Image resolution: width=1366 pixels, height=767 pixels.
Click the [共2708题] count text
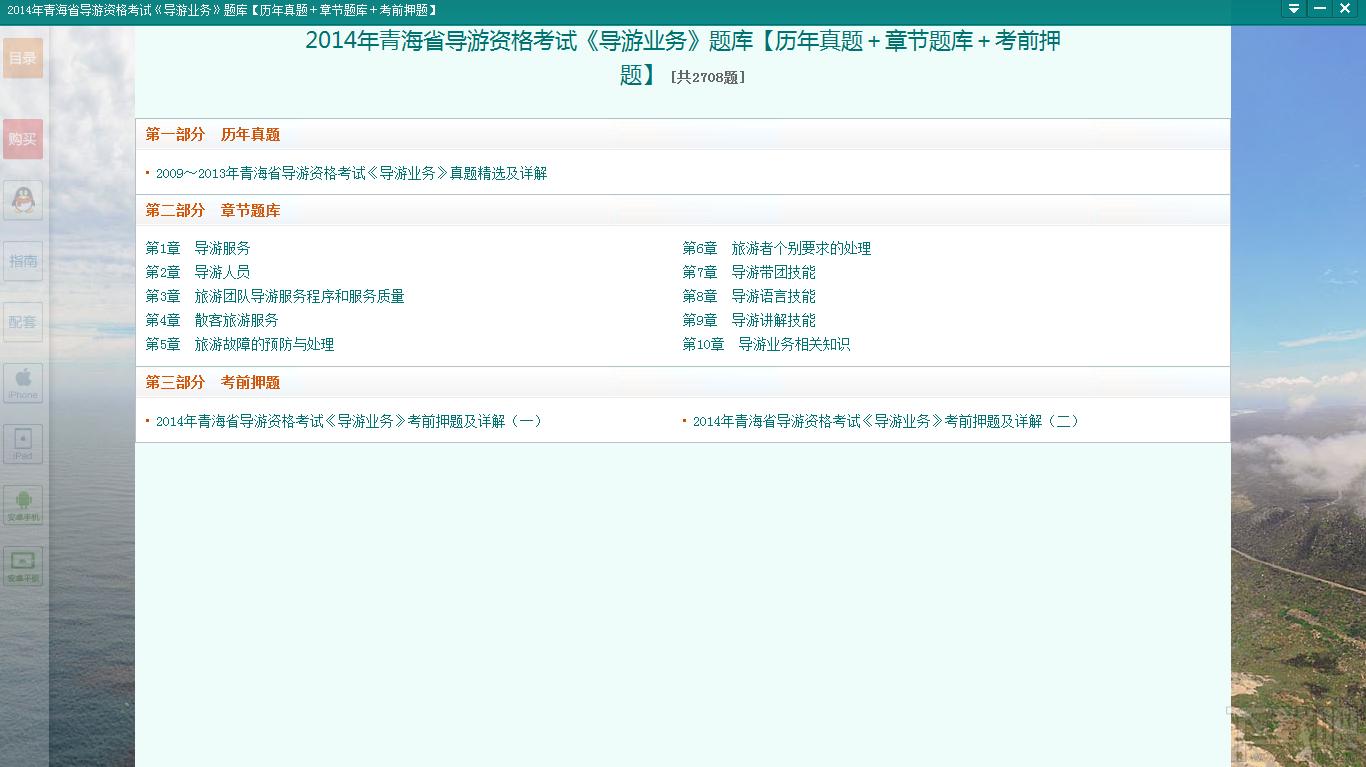708,77
